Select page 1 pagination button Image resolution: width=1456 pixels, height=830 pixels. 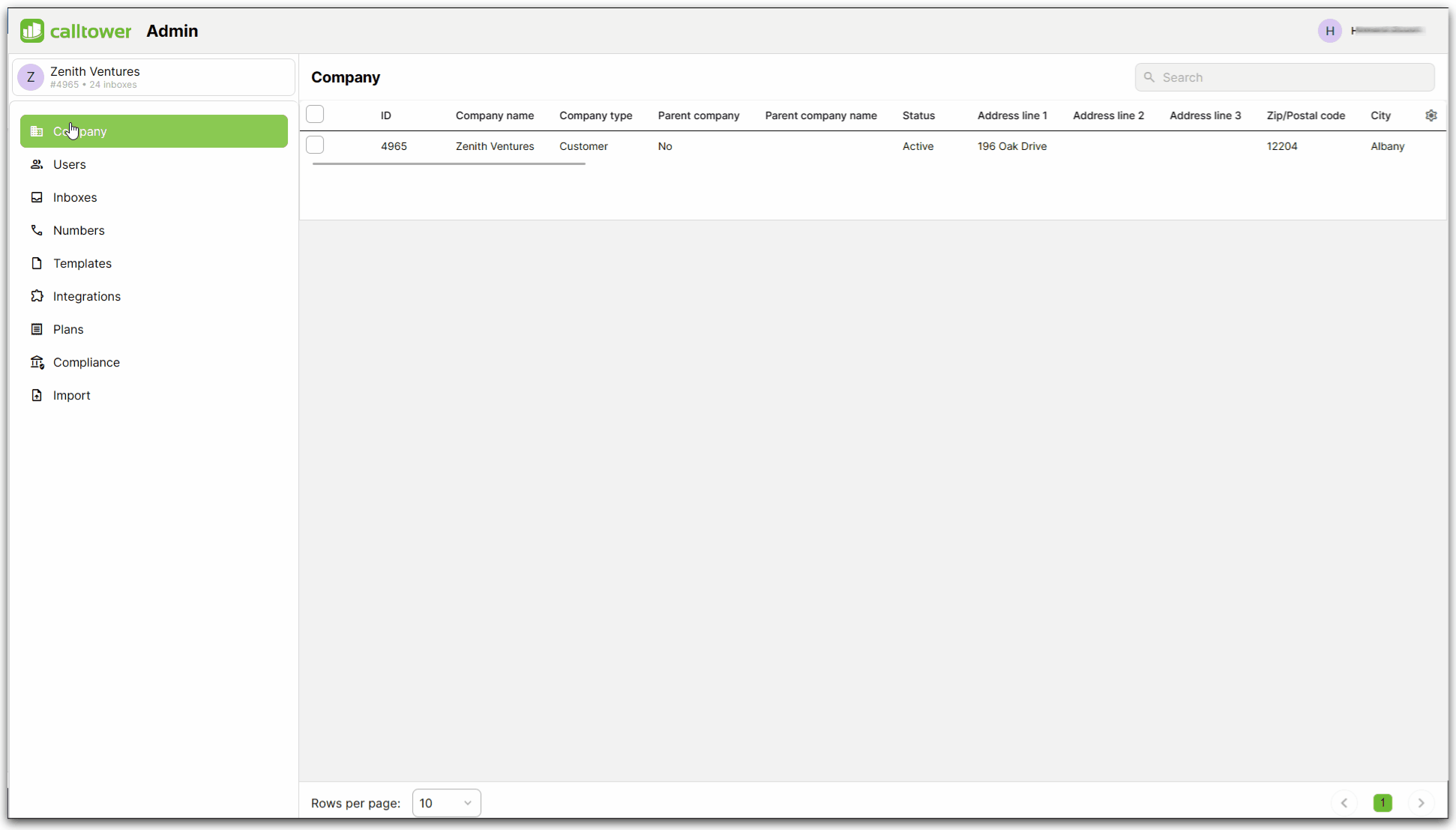click(1383, 802)
